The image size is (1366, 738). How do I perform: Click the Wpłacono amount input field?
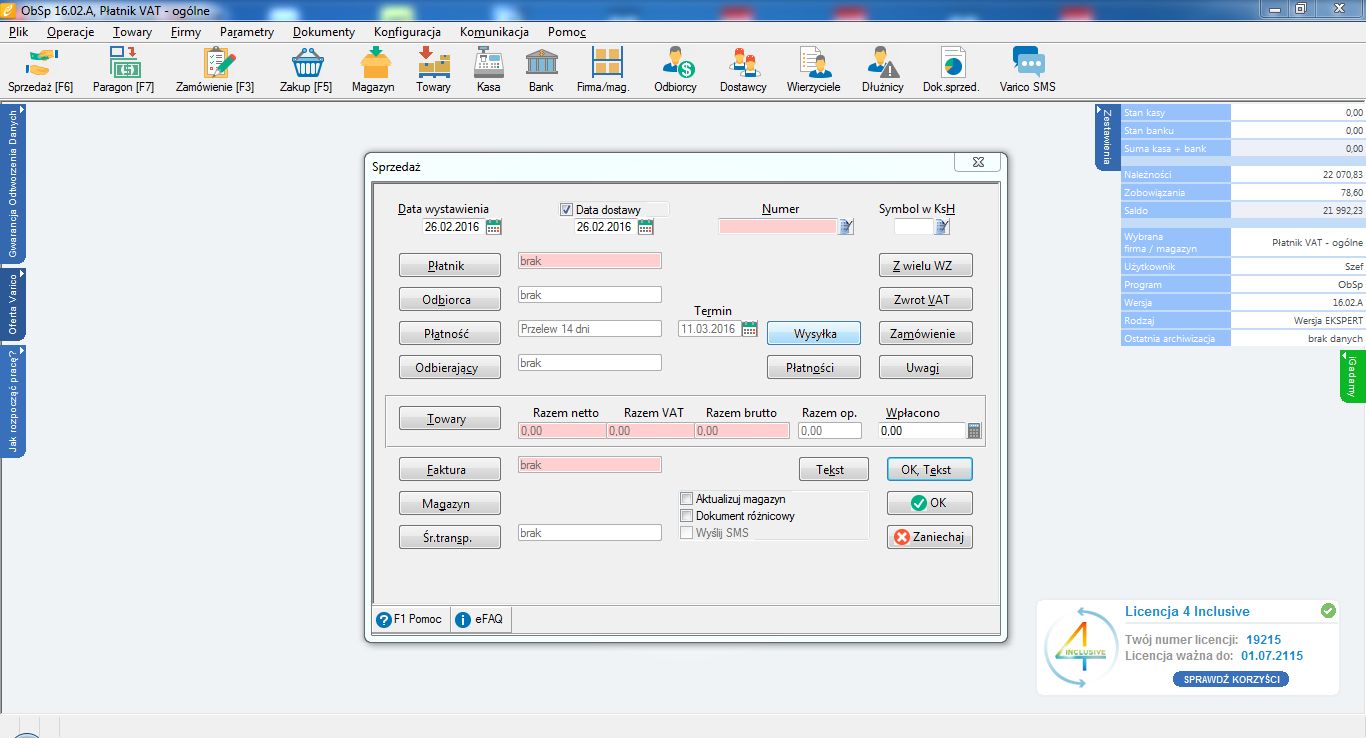pyautogui.click(x=922, y=431)
